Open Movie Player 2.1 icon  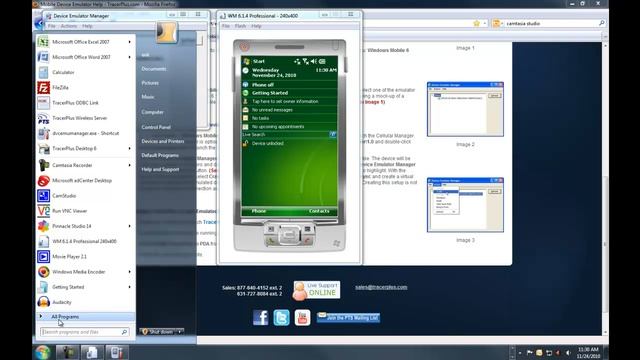pyautogui.click(x=43, y=257)
